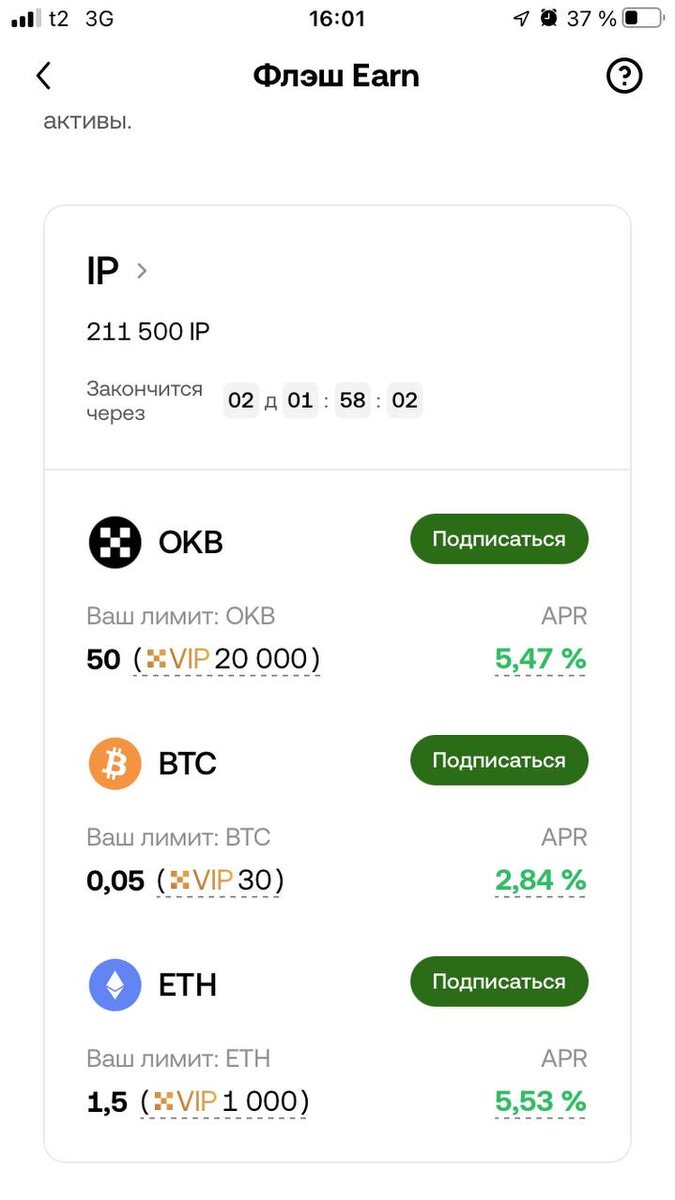The width and height of the screenshot is (675, 1200).
Task: Subscribe to the BTC pool
Action: [499, 760]
